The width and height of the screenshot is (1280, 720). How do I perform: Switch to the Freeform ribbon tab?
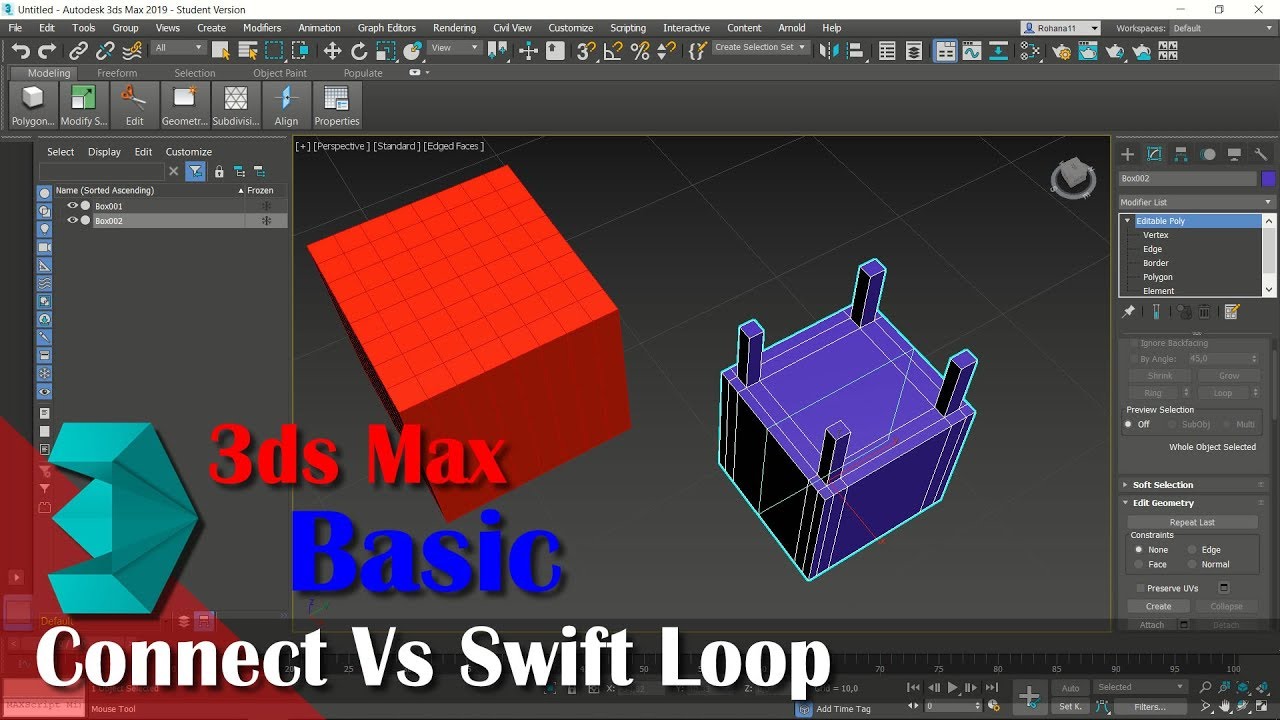point(117,73)
